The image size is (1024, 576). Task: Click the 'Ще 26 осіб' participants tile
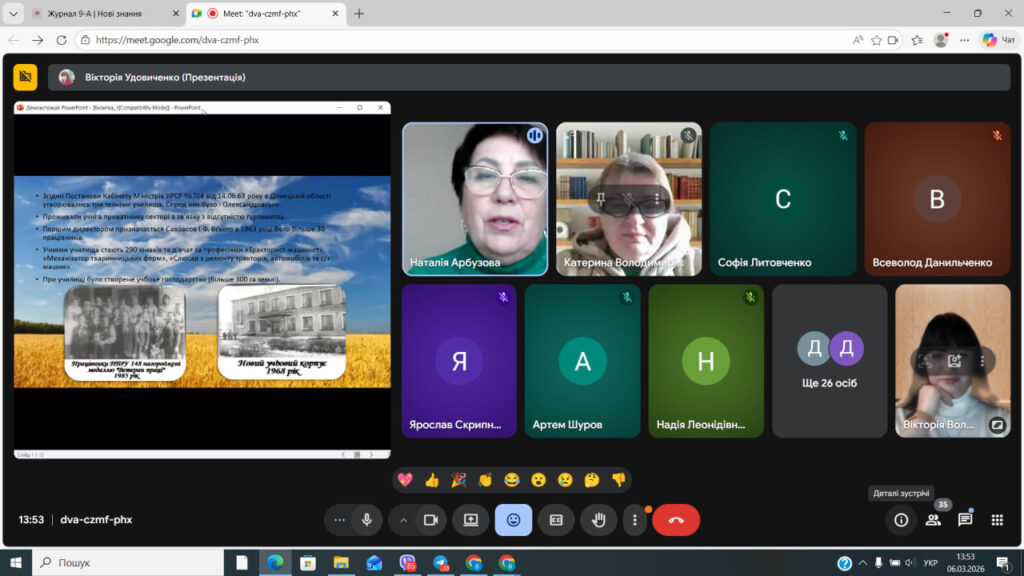[x=829, y=361]
